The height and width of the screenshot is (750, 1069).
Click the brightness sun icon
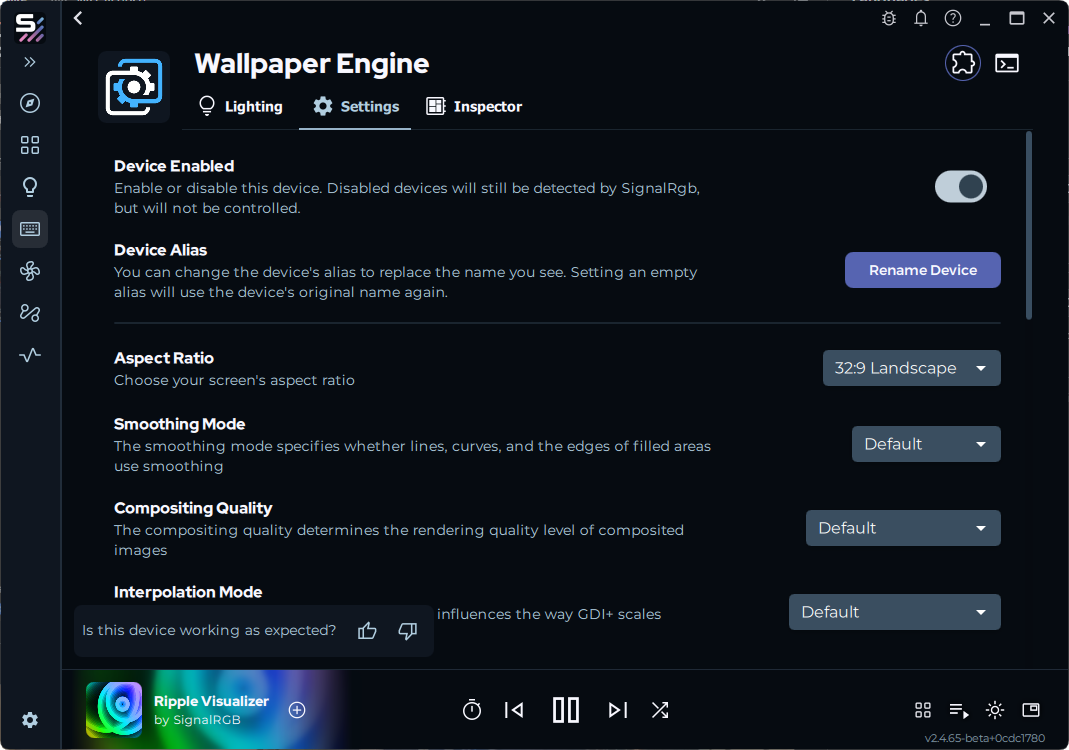995,710
